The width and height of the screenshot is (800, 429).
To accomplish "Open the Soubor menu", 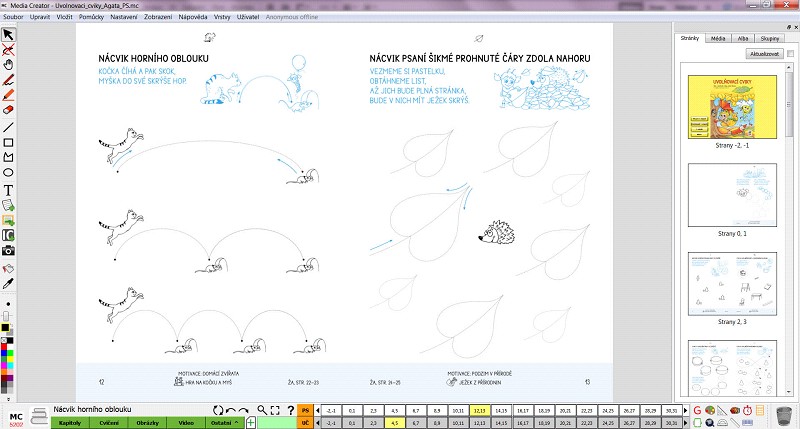I will [x=13, y=17].
